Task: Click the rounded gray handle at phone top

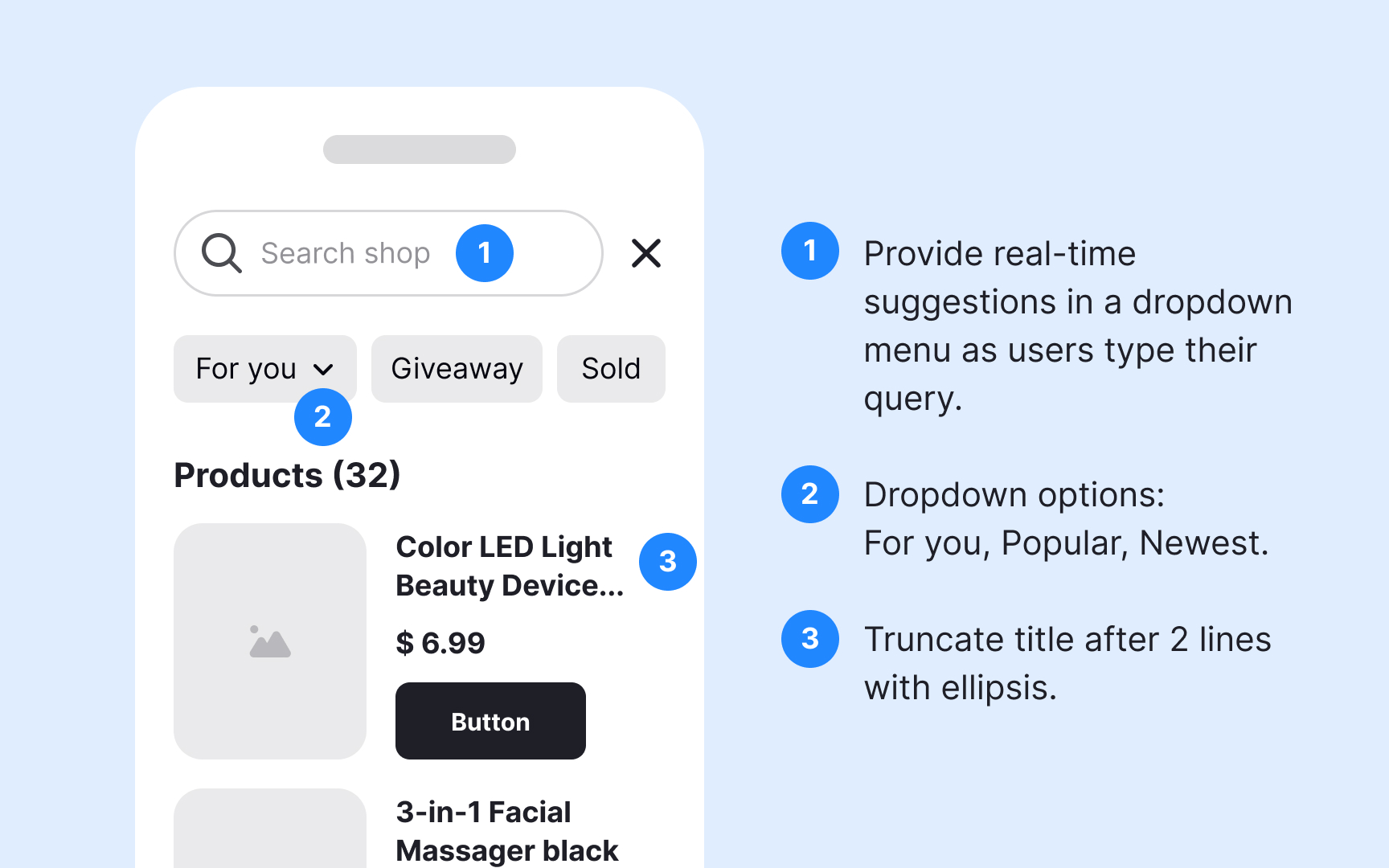Action: click(x=419, y=149)
